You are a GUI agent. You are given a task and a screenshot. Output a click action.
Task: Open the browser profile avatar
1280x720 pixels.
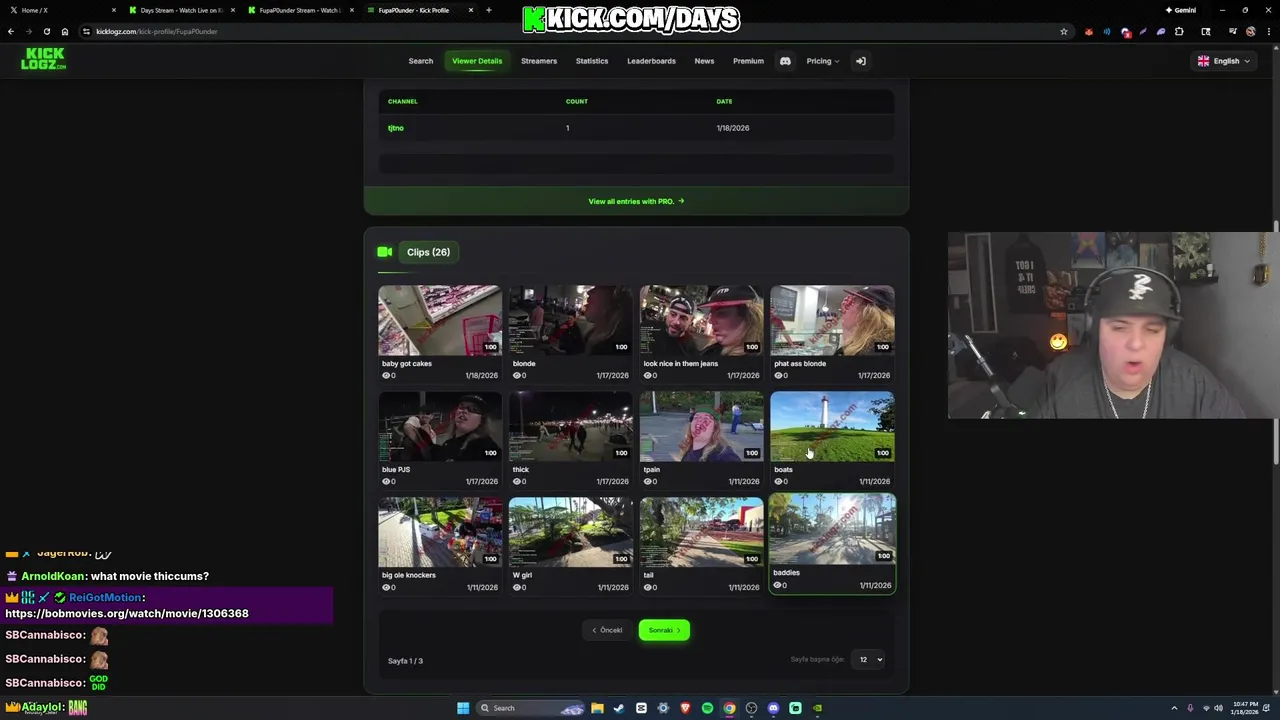[1250, 31]
